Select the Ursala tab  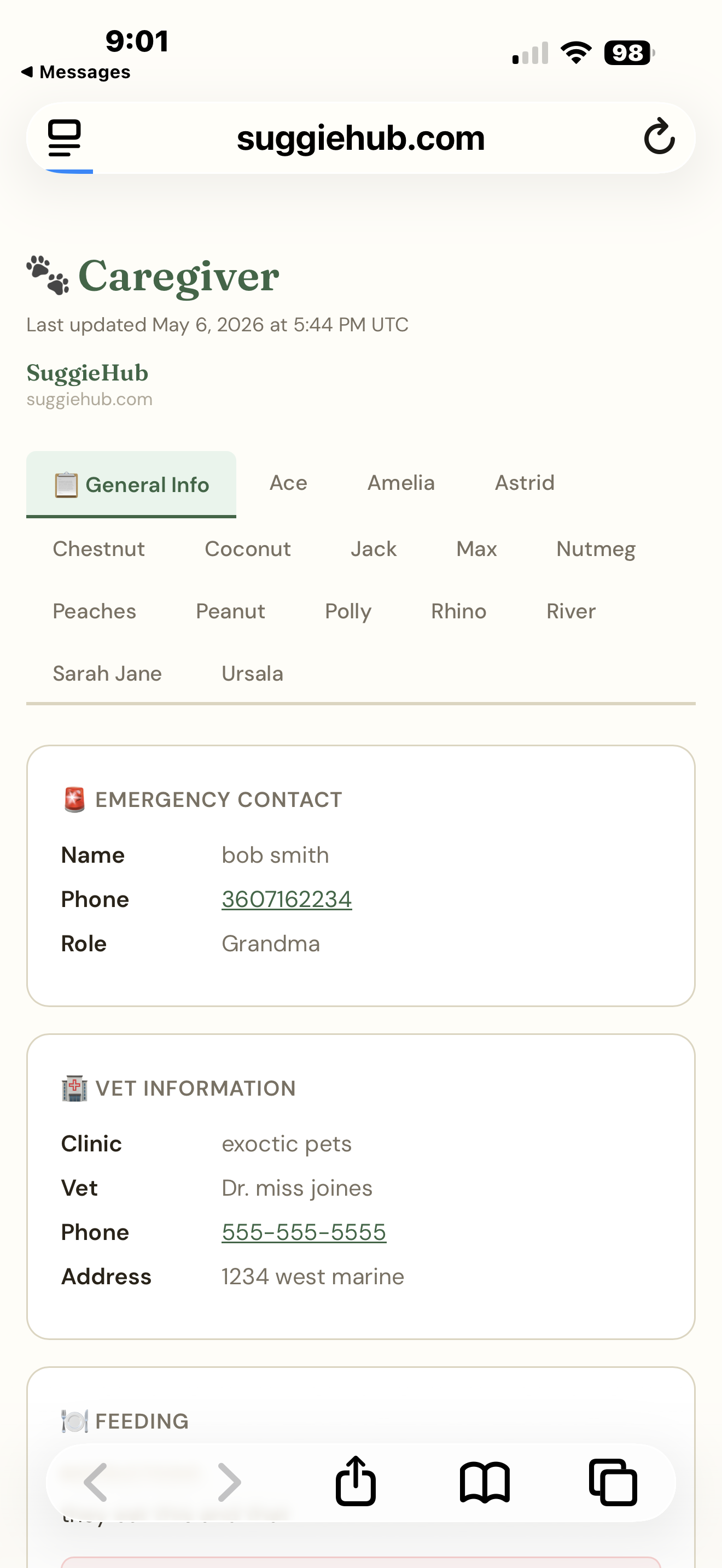click(x=253, y=674)
